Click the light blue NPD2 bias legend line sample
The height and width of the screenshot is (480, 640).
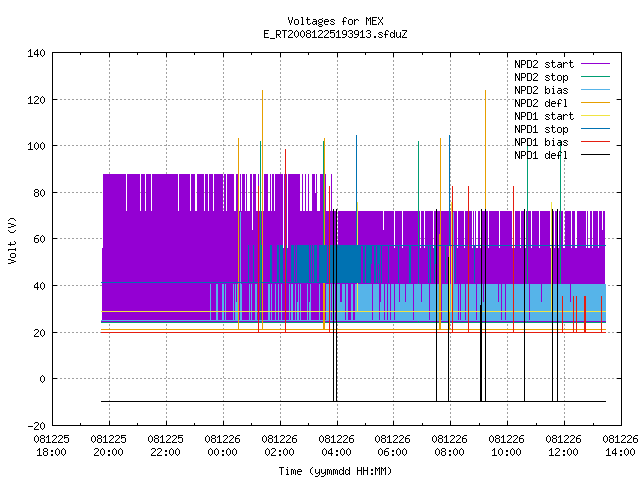pos(595,89)
